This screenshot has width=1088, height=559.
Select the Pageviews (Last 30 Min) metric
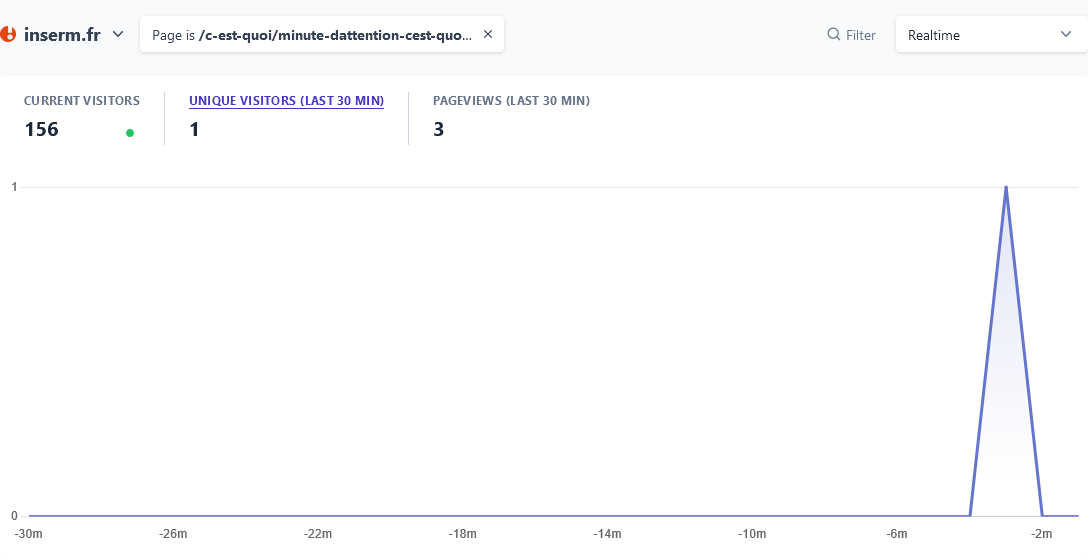pos(511,101)
